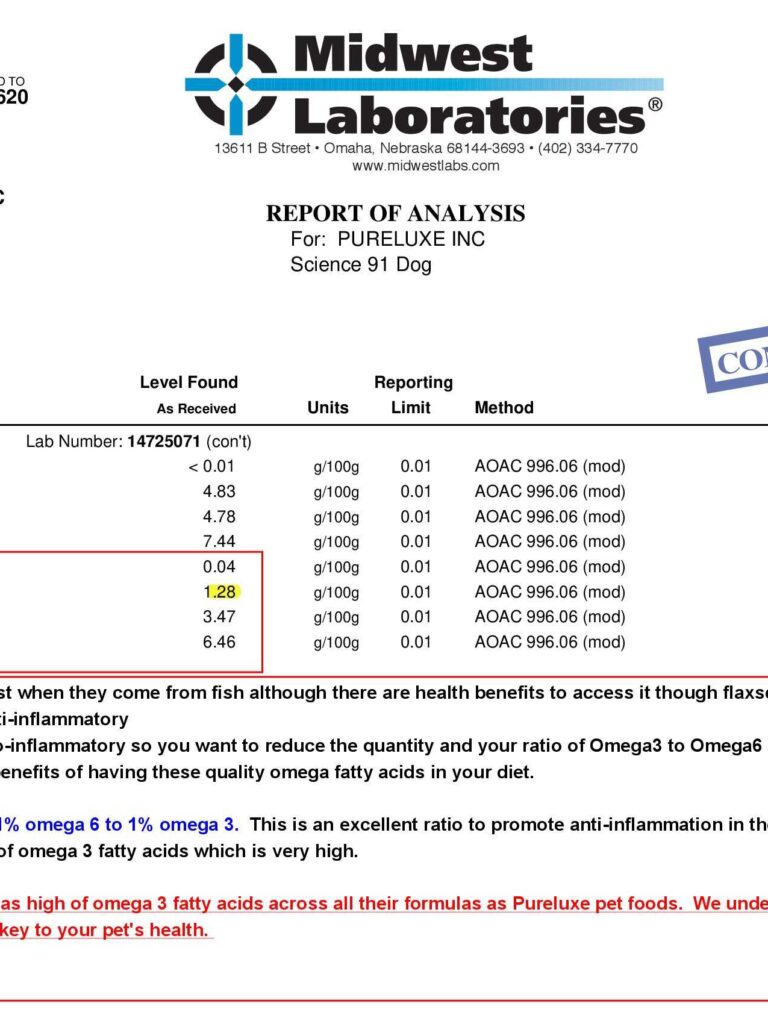Select the REPORT OF ANALYSIS heading
The width and height of the screenshot is (768, 1024).
click(x=395, y=214)
